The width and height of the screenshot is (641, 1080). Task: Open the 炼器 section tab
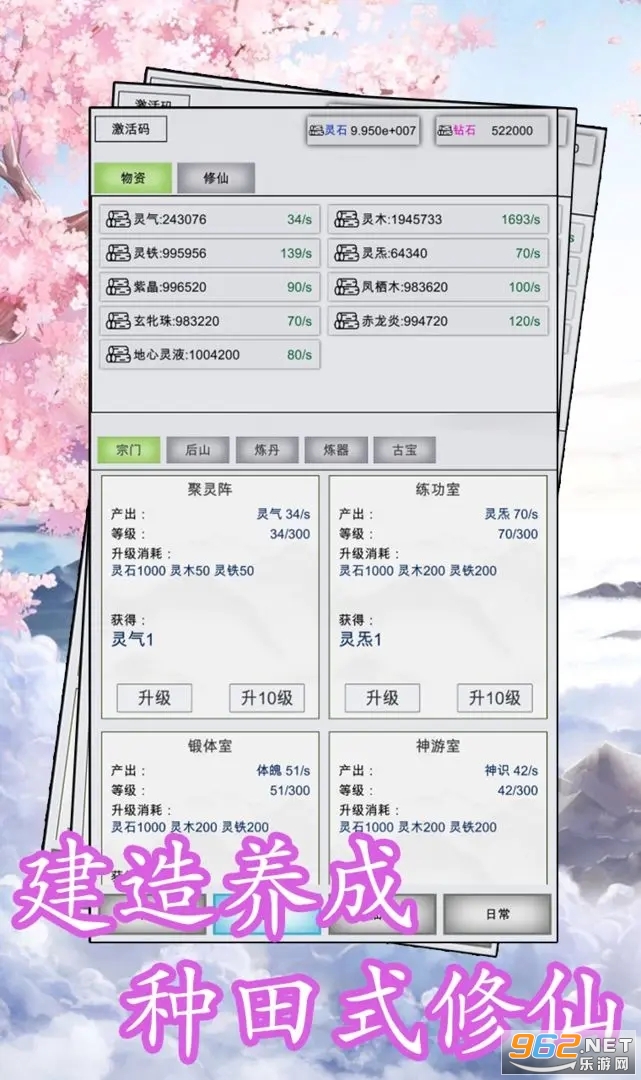point(336,450)
